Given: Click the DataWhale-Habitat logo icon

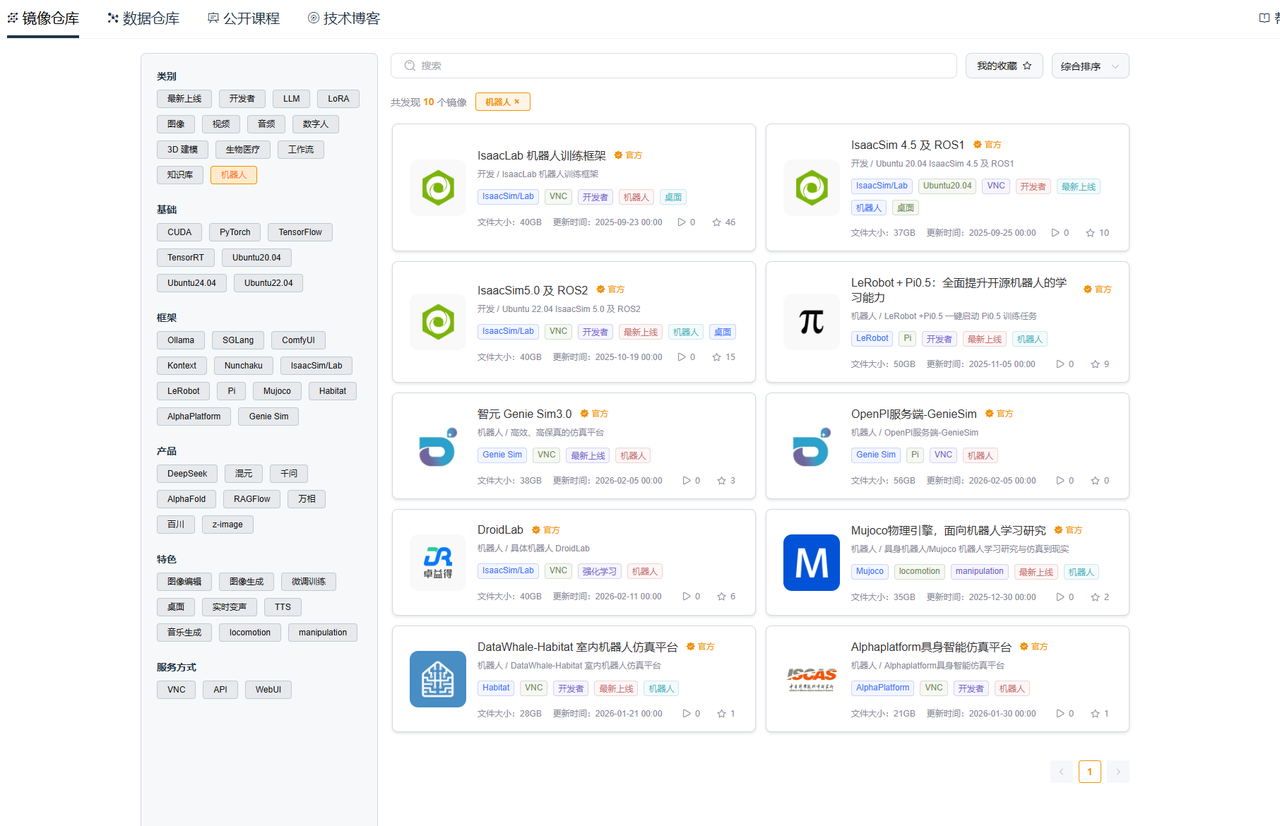Looking at the screenshot, I should (438, 679).
